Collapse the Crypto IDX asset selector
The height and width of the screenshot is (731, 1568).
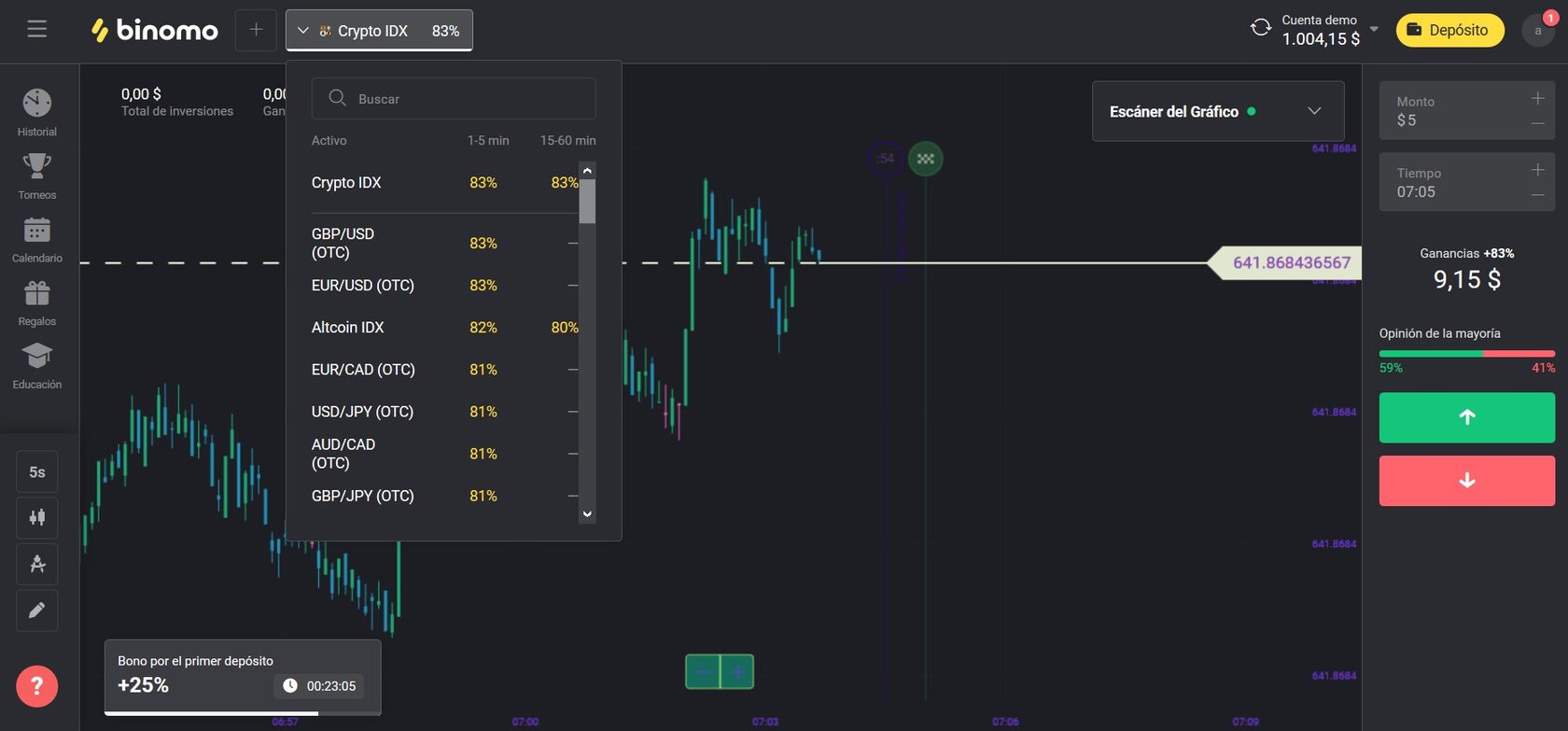coord(379,31)
